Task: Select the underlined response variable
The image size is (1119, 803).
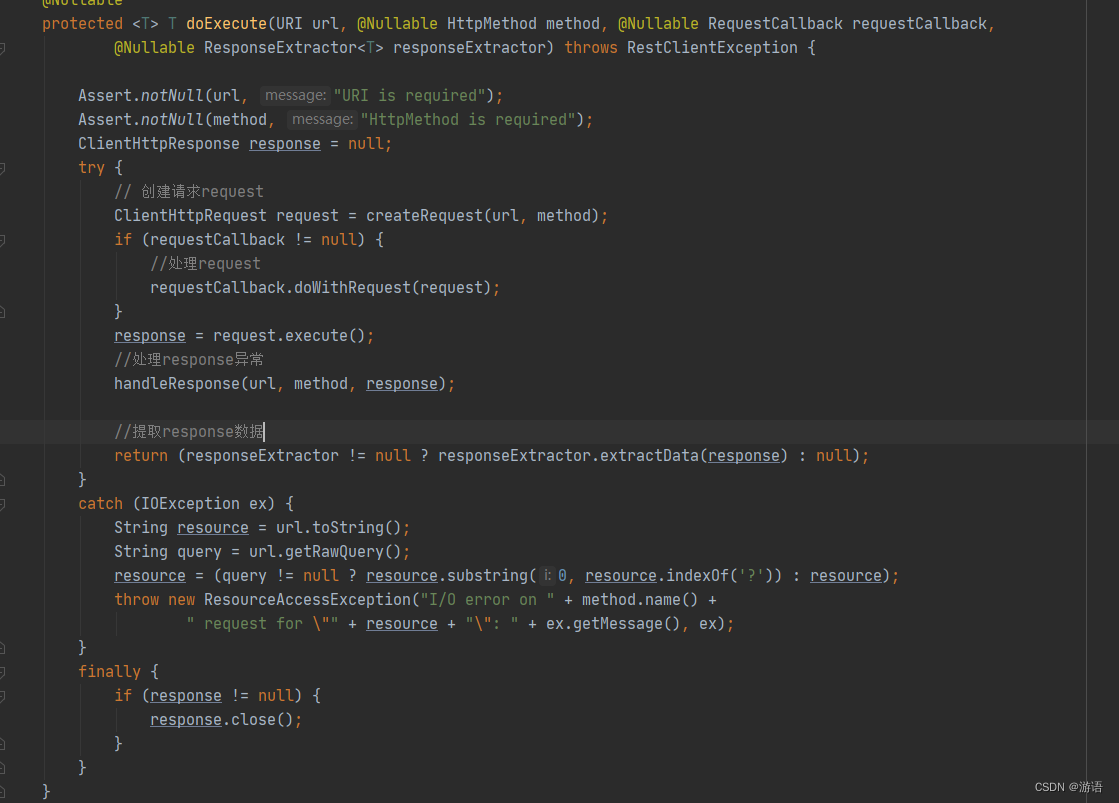Action: pyautogui.click(x=150, y=335)
